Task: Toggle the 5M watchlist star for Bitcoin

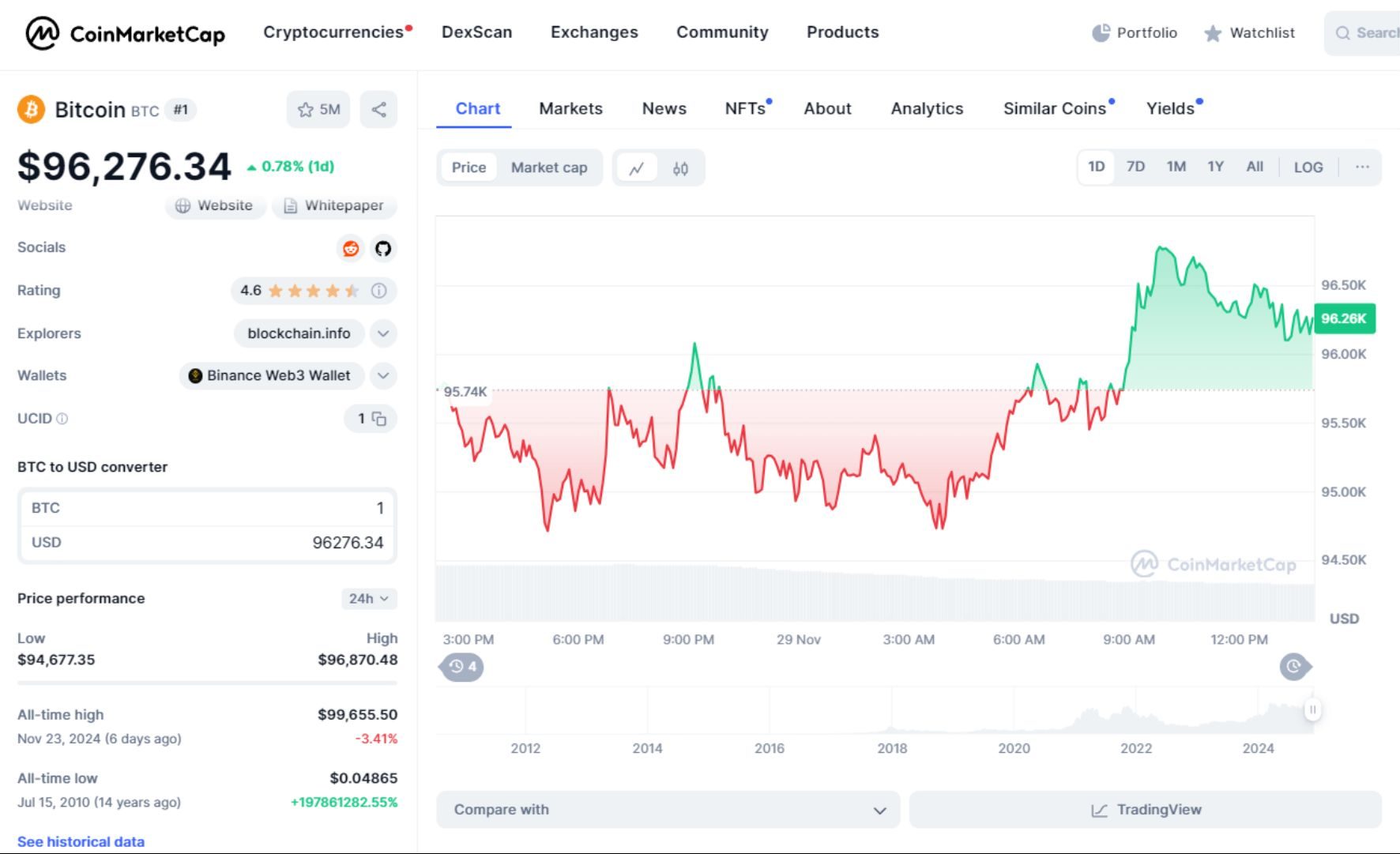Action: tap(318, 110)
